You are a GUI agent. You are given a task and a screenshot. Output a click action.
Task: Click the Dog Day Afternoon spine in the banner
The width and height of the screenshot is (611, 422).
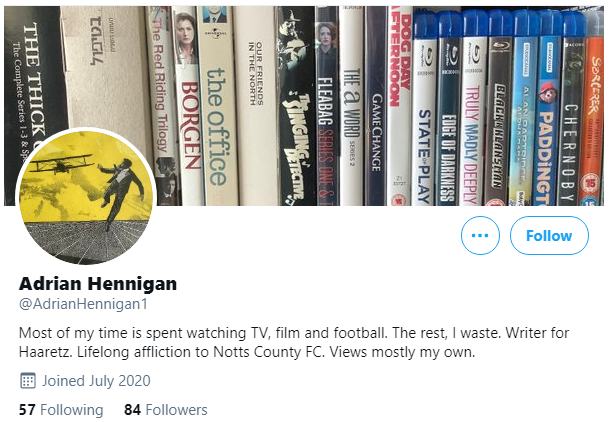(x=400, y=100)
